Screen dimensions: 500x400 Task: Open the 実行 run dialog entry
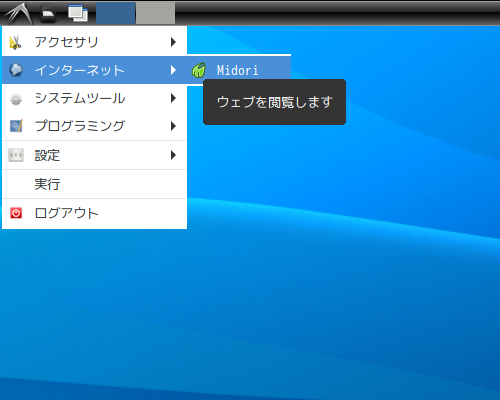(94, 184)
